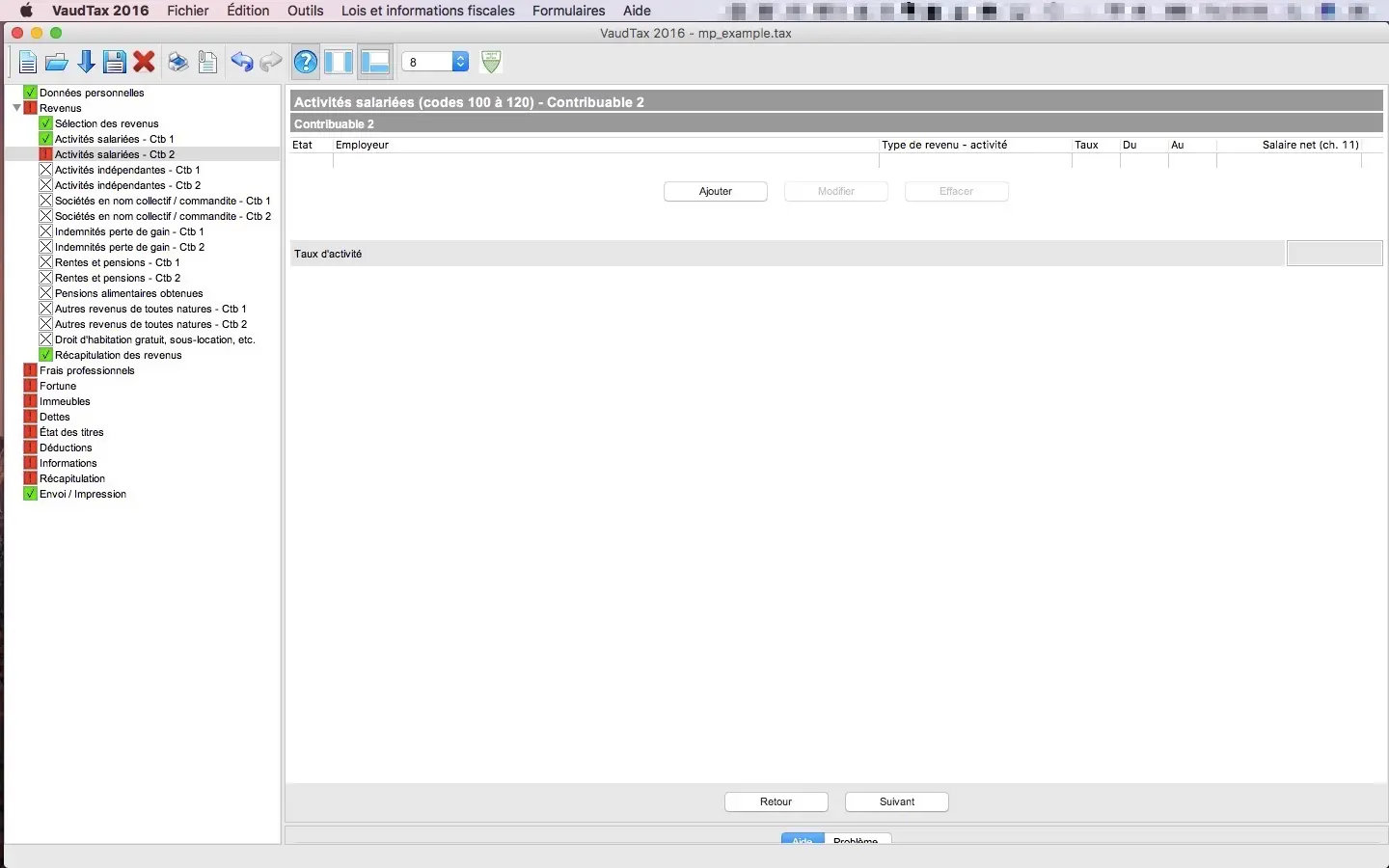Image resolution: width=1389 pixels, height=868 pixels.
Task: Open the Dettes section
Action: (55, 417)
